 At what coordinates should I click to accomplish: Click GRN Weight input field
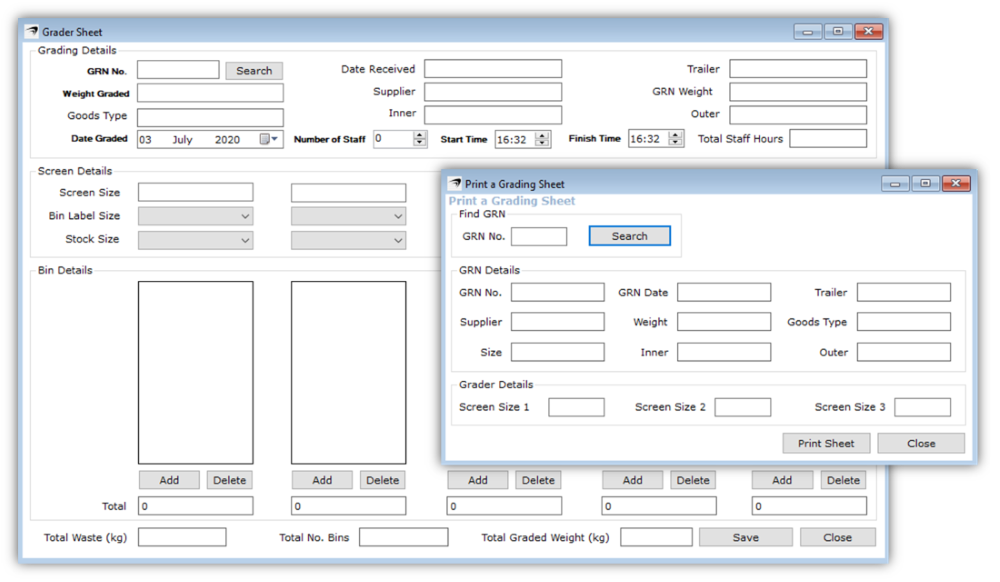click(x=798, y=92)
